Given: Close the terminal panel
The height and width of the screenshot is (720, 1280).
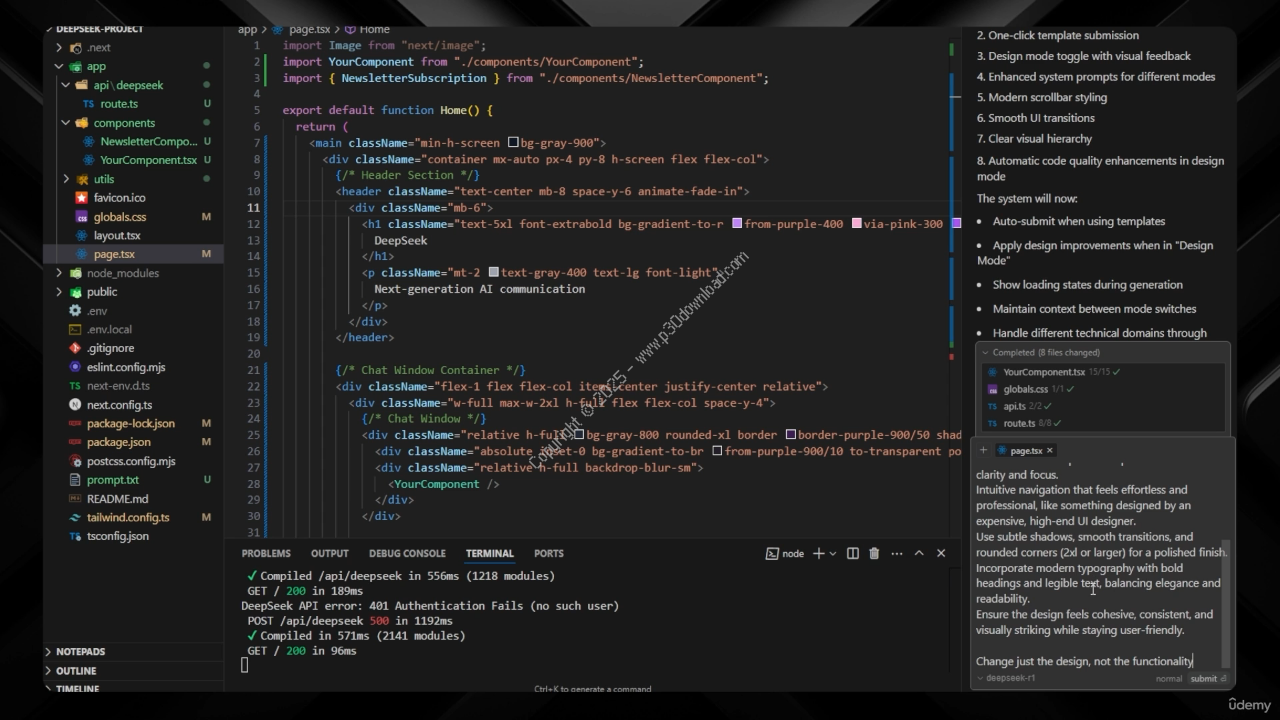Looking at the screenshot, I should (x=941, y=553).
